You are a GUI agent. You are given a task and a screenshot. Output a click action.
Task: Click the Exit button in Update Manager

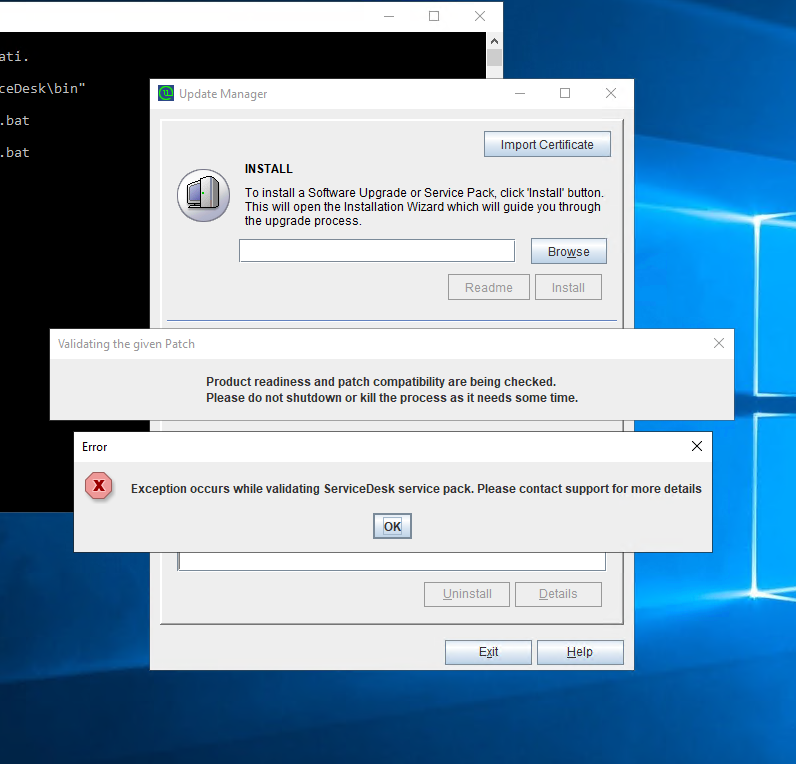(x=488, y=652)
